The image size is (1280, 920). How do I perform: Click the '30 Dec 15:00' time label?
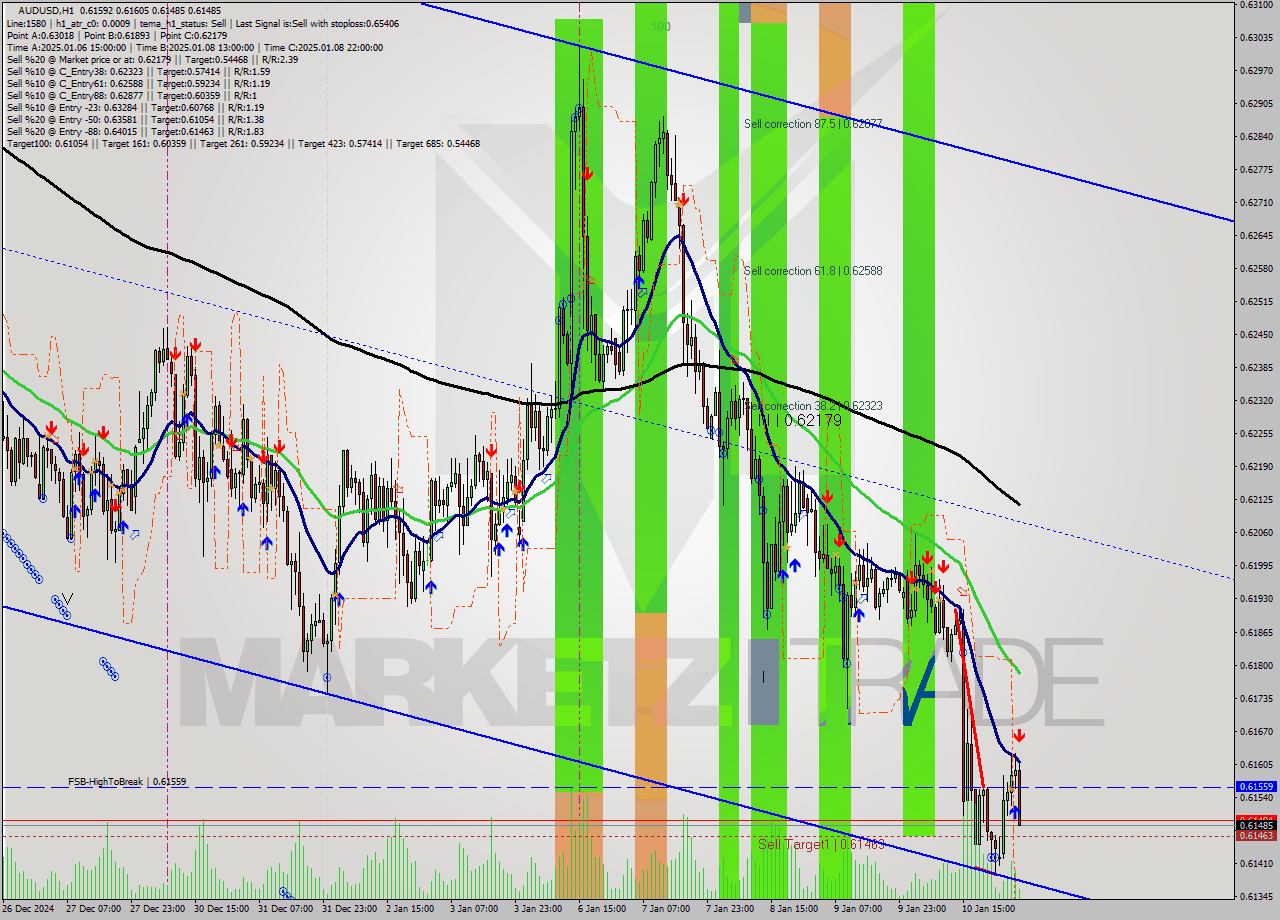[221, 910]
